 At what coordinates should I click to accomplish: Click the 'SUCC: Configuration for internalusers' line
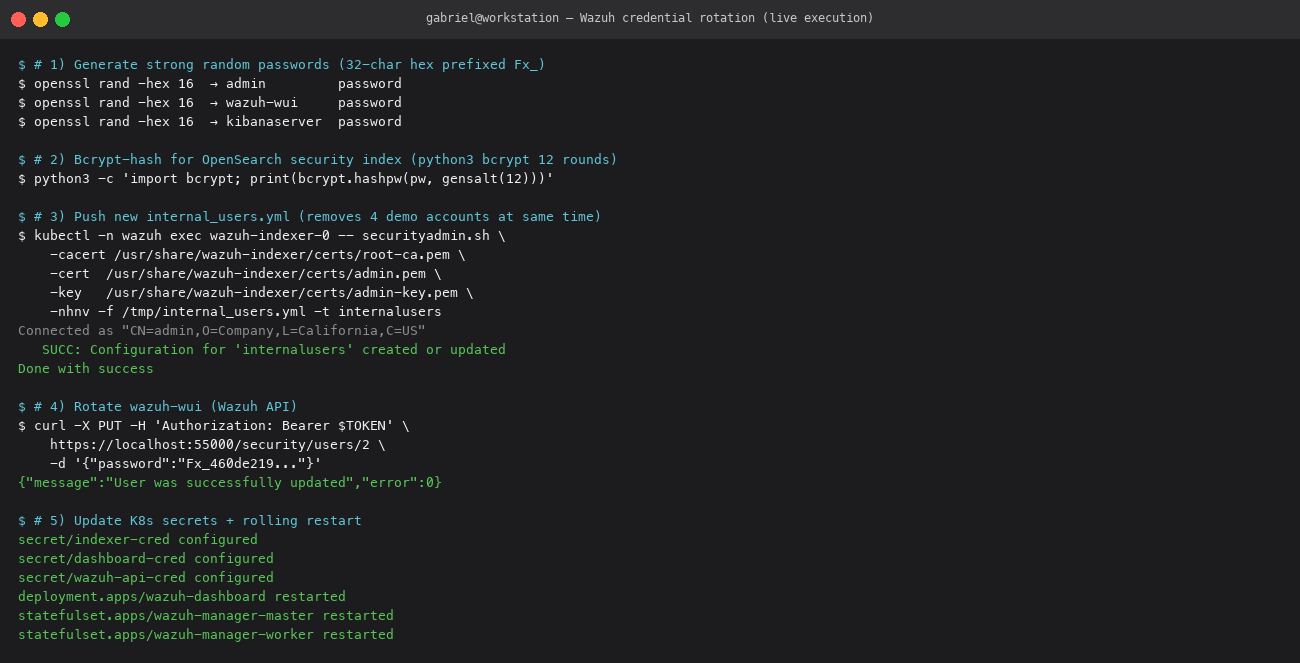274,349
